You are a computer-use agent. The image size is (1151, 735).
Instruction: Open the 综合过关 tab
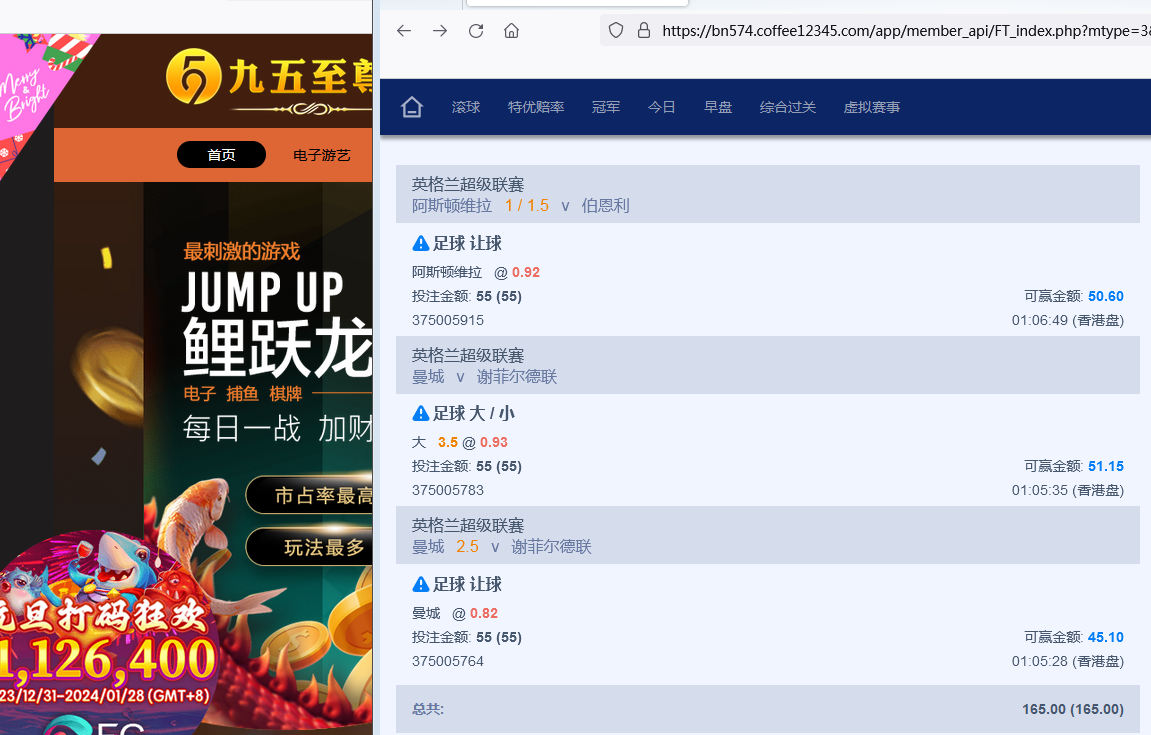[788, 107]
